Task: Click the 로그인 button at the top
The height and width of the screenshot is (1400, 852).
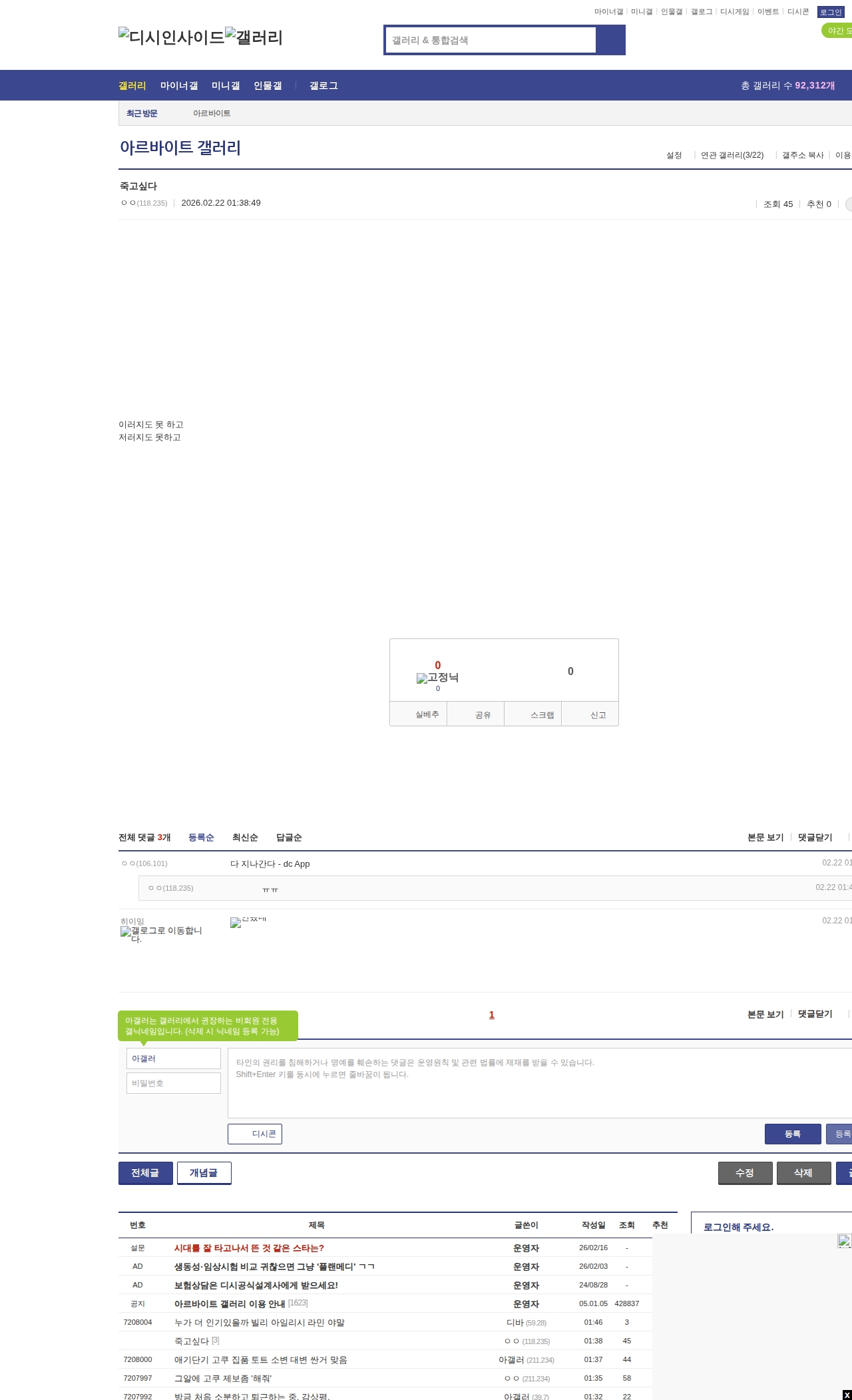Action: point(831,12)
